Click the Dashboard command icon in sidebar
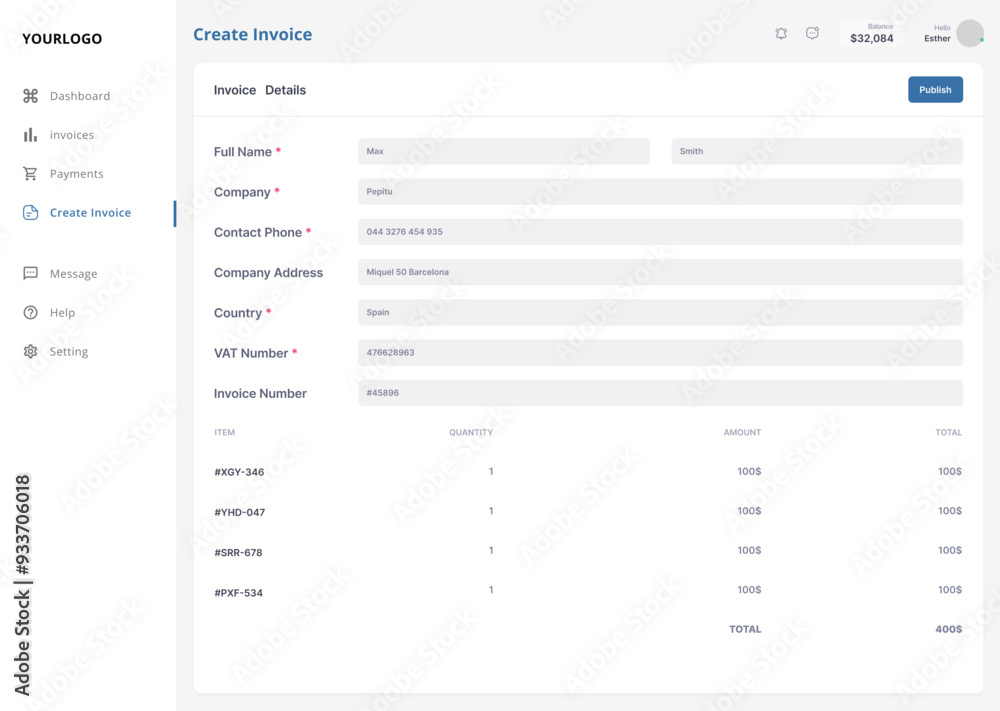 coord(31,96)
